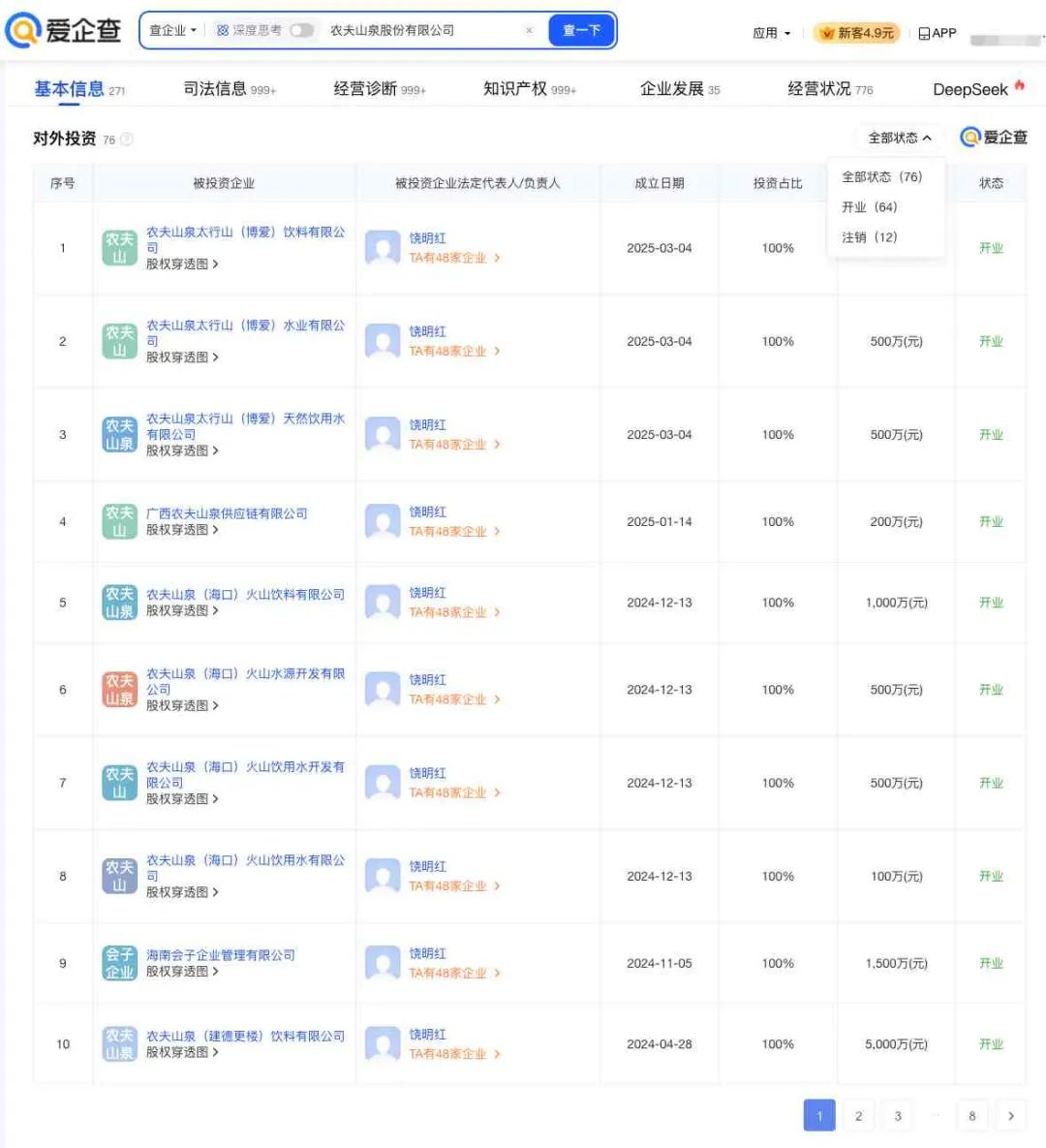
Task: Click logo of 农夫山泉（海口）火山饮用水开发有限公司
Action: click(119, 783)
